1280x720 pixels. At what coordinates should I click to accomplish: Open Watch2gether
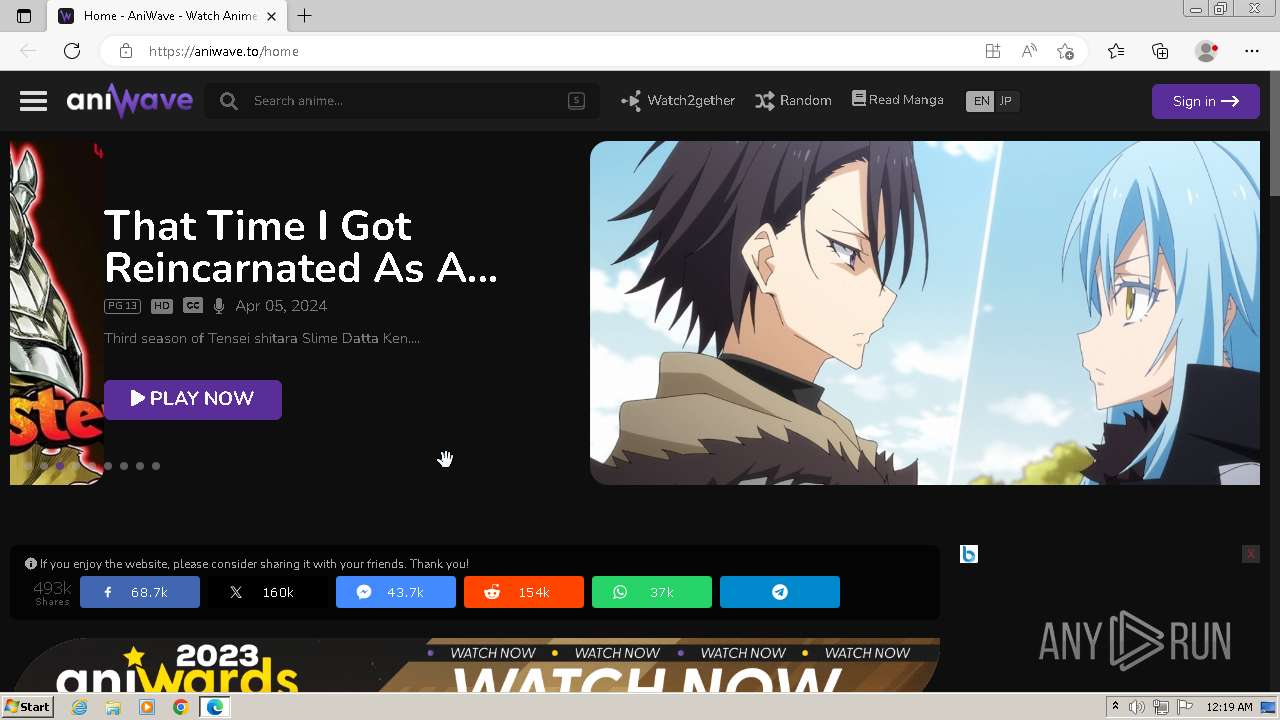(x=678, y=101)
